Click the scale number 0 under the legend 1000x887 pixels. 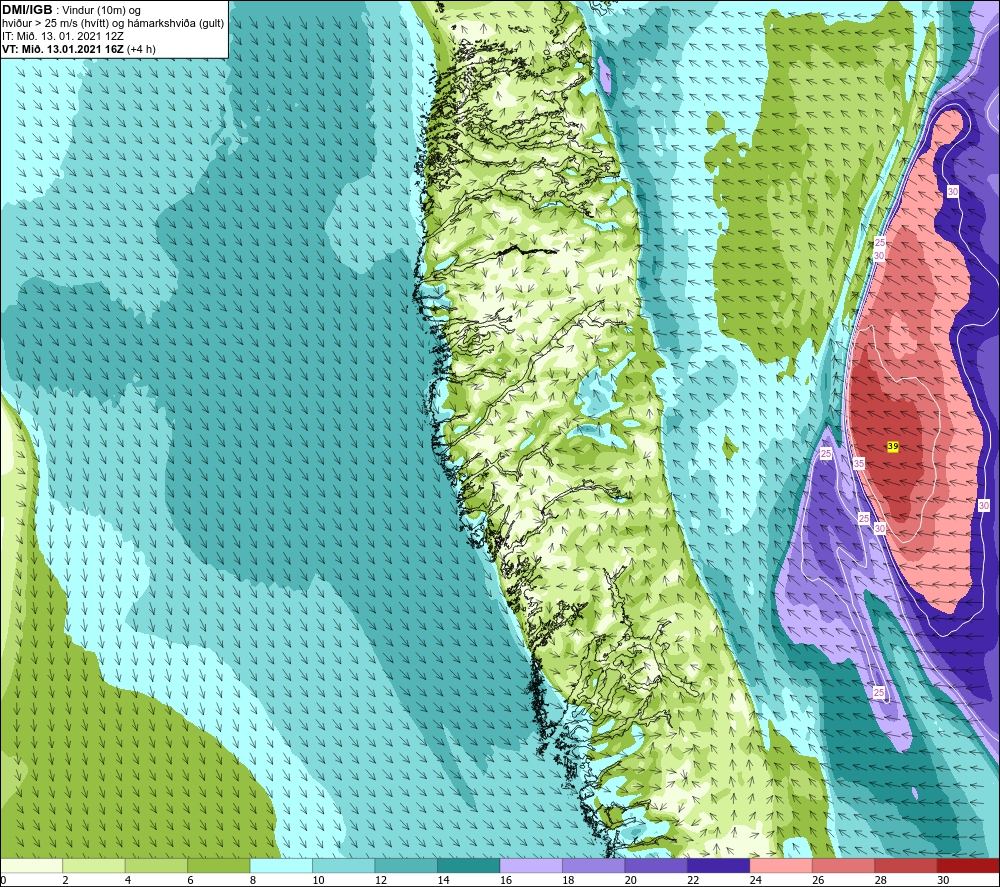(x=3, y=880)
